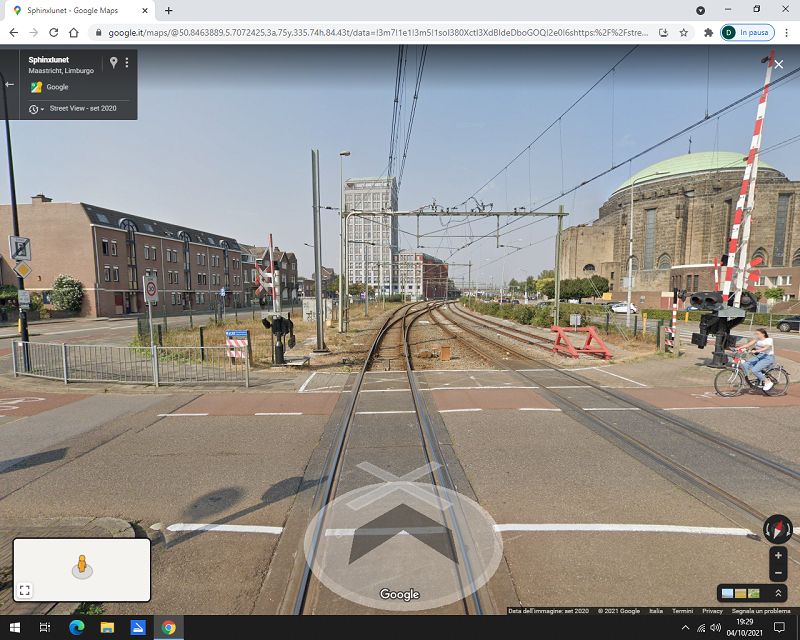800x640 pixels.
Task: Close Street View with the X button
Action: [778, 65]
